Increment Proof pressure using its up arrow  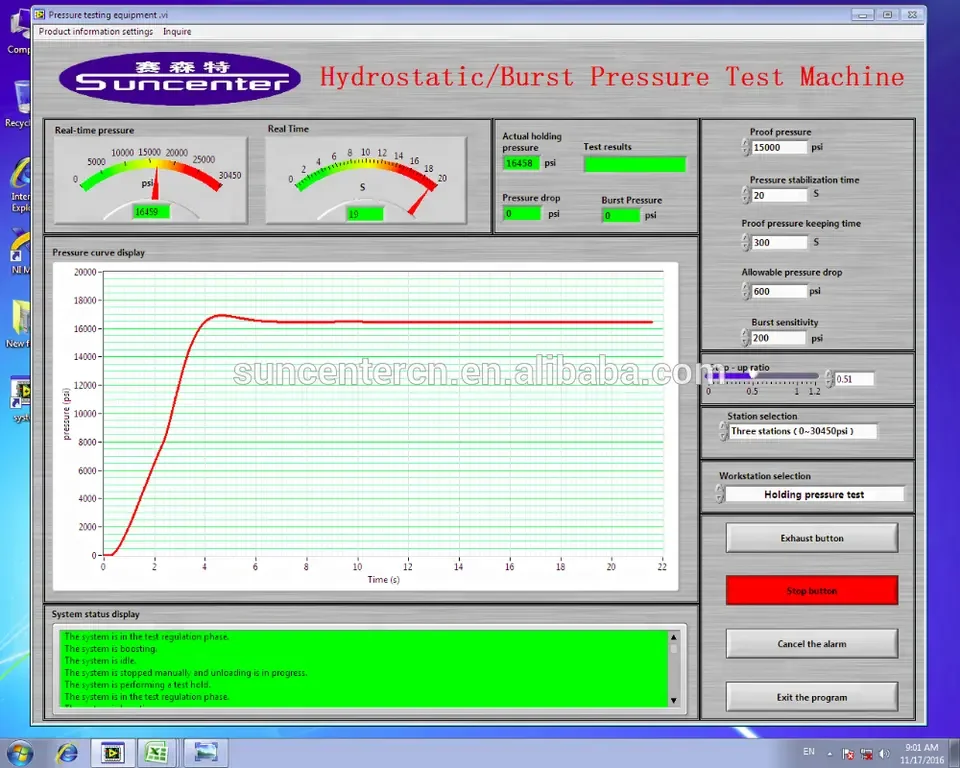(745, 143)
